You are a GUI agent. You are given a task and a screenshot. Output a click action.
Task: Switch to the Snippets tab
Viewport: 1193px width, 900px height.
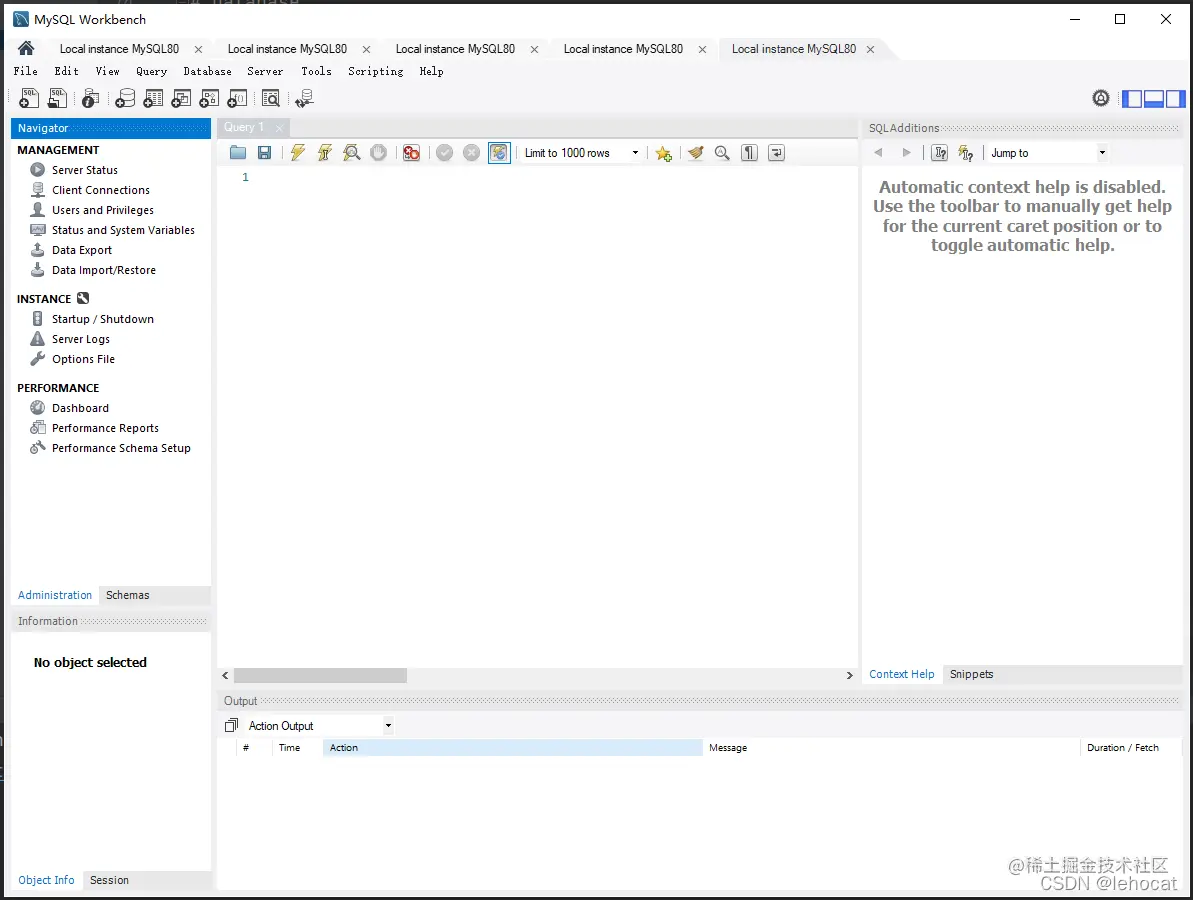tap(972, 674)
